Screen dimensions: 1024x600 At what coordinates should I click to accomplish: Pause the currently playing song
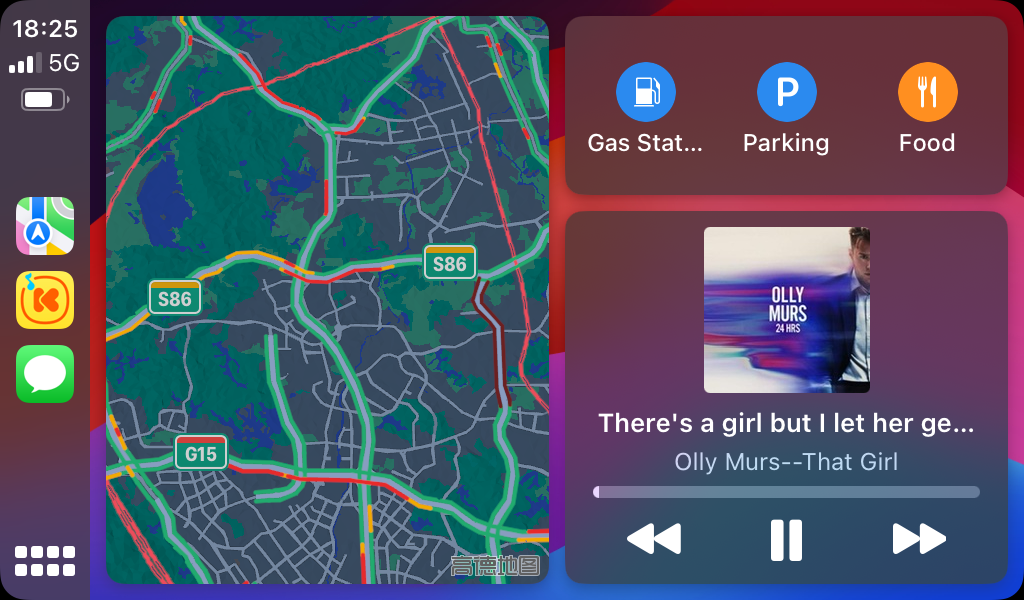(x=786, y=540)
